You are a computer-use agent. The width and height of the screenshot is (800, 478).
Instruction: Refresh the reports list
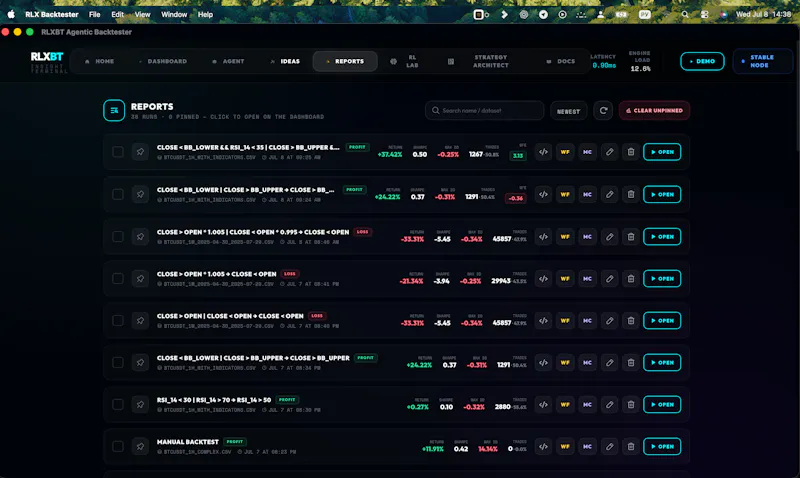(603, 110)
